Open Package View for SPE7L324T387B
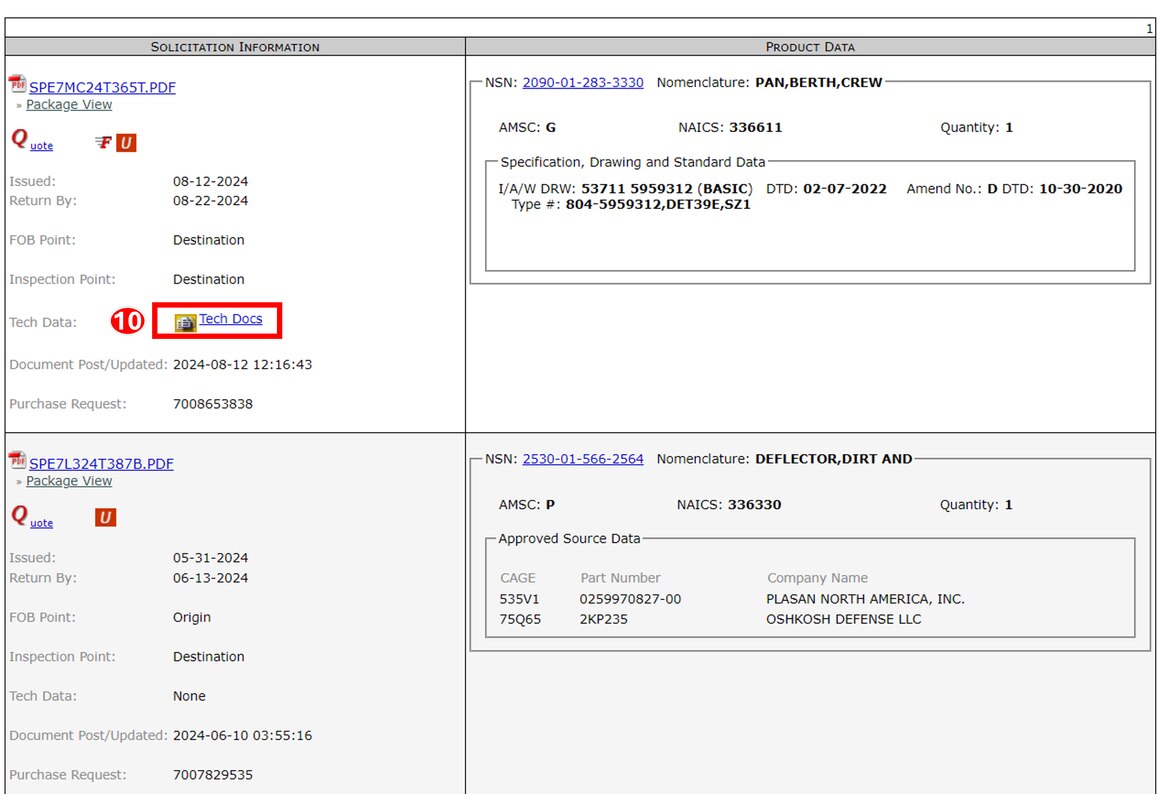 tap(69, 481)
